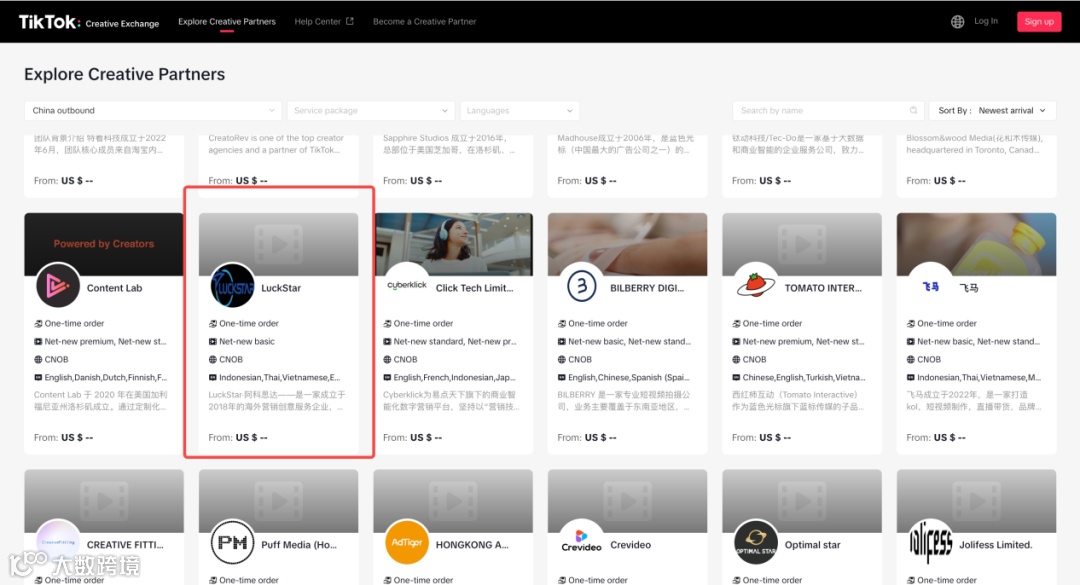Click Powered by Creators banner thumbnail
This screenshot has height=585, width=1080.
pyautogui.click(x=104, y=244)
